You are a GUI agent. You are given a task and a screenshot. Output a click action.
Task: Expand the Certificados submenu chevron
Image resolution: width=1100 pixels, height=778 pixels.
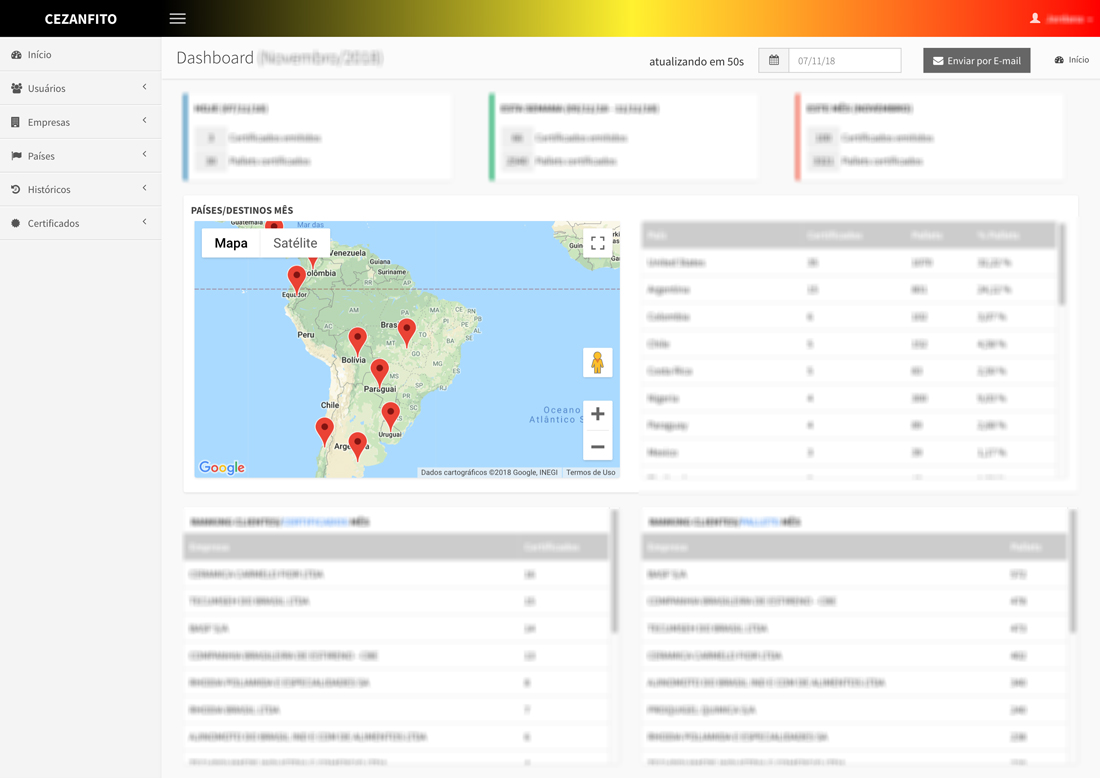[145, 222]
